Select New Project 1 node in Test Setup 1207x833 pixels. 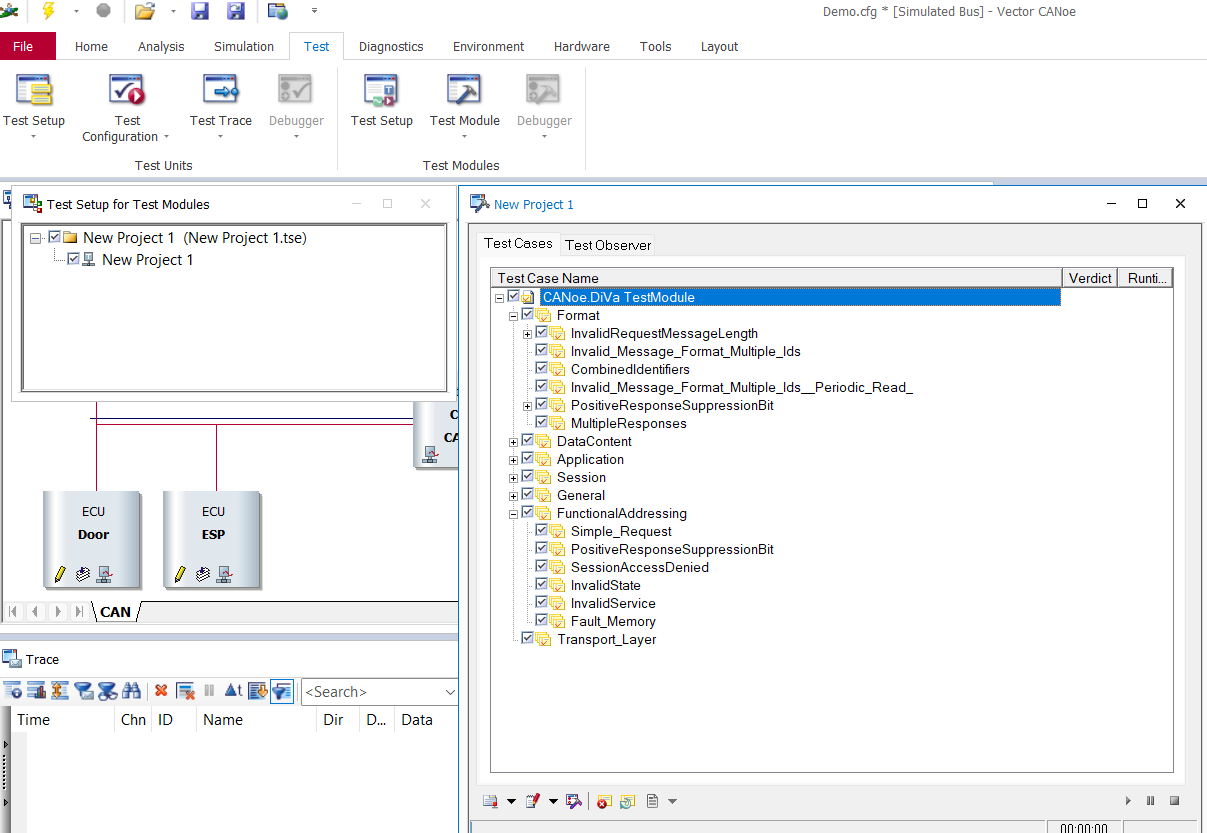tap(148, 259)
